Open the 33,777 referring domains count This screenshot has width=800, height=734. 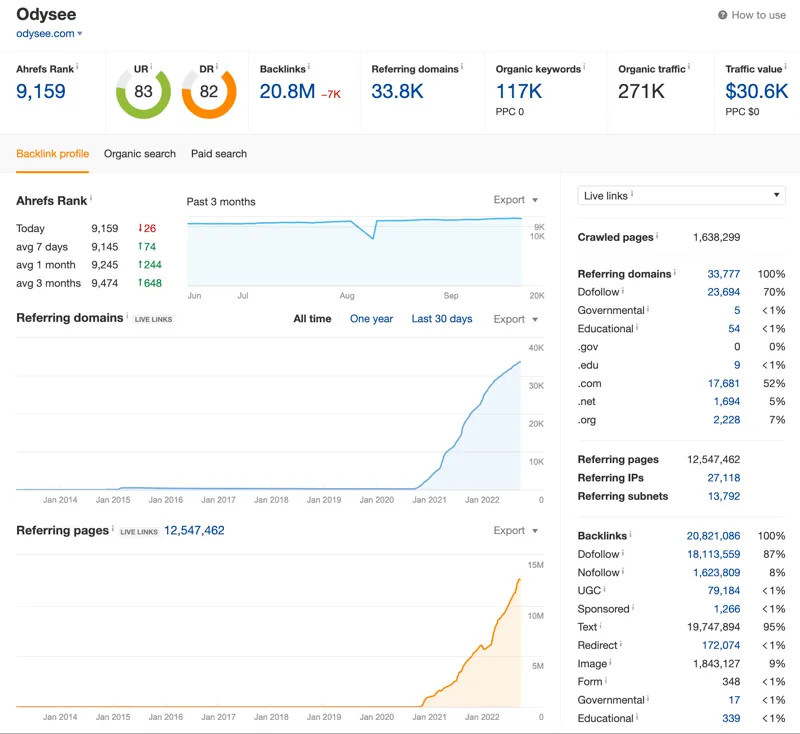[723, 274]
